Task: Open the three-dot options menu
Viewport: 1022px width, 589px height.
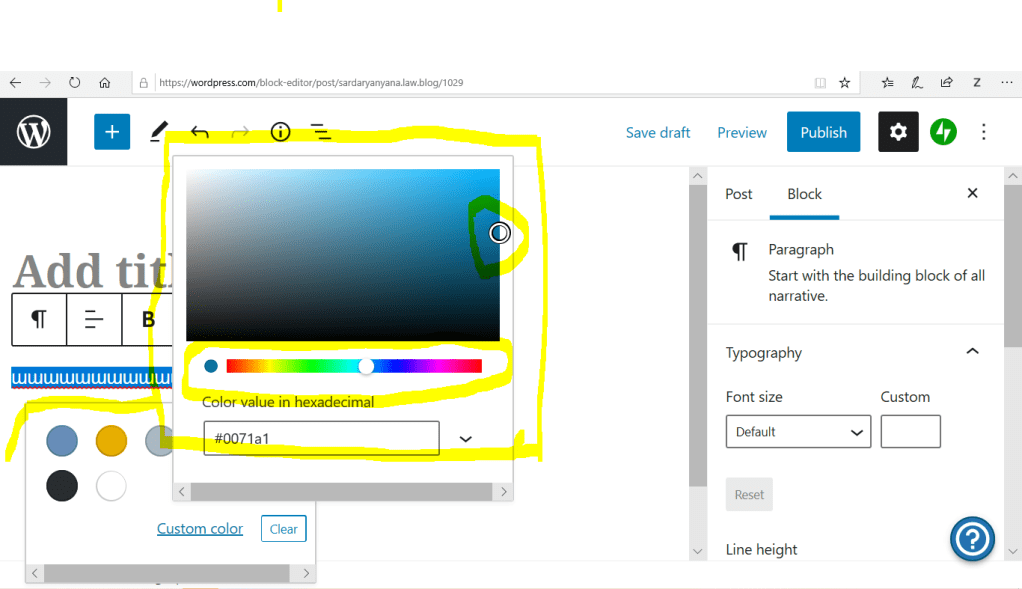Action: coord(984,132)
